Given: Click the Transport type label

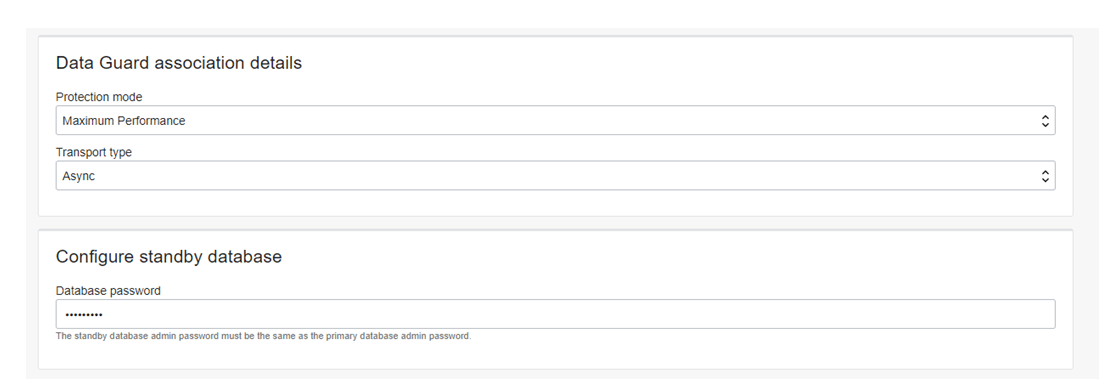Looking at the screenshot, I should pos(93,152).
